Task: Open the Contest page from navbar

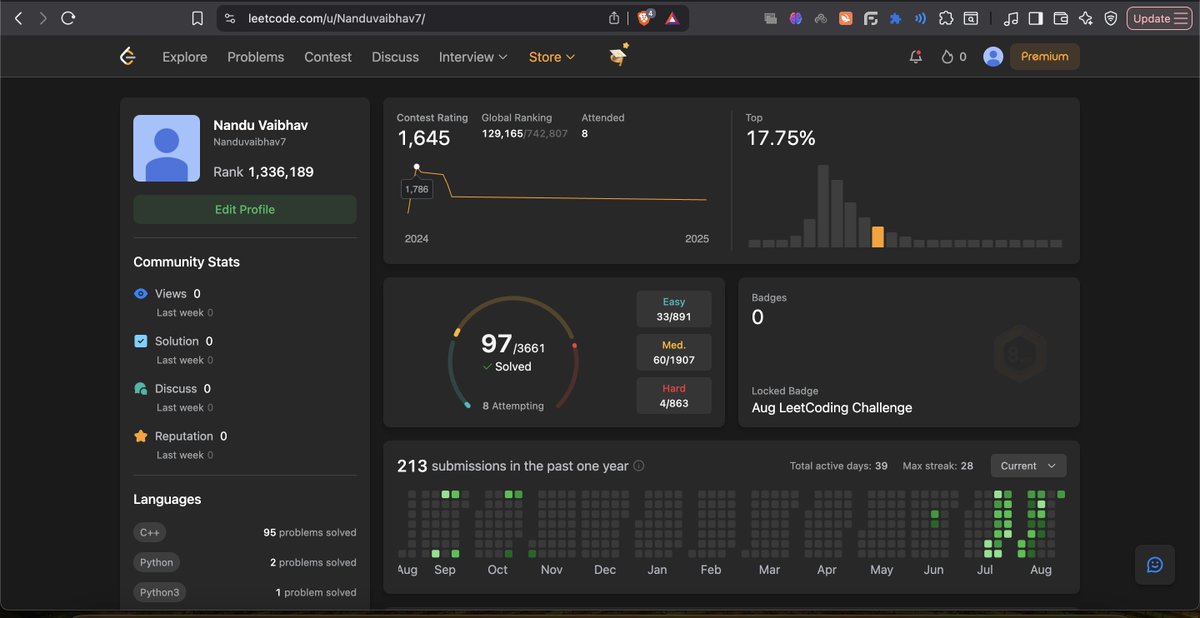Action: (x=327, y=57)
